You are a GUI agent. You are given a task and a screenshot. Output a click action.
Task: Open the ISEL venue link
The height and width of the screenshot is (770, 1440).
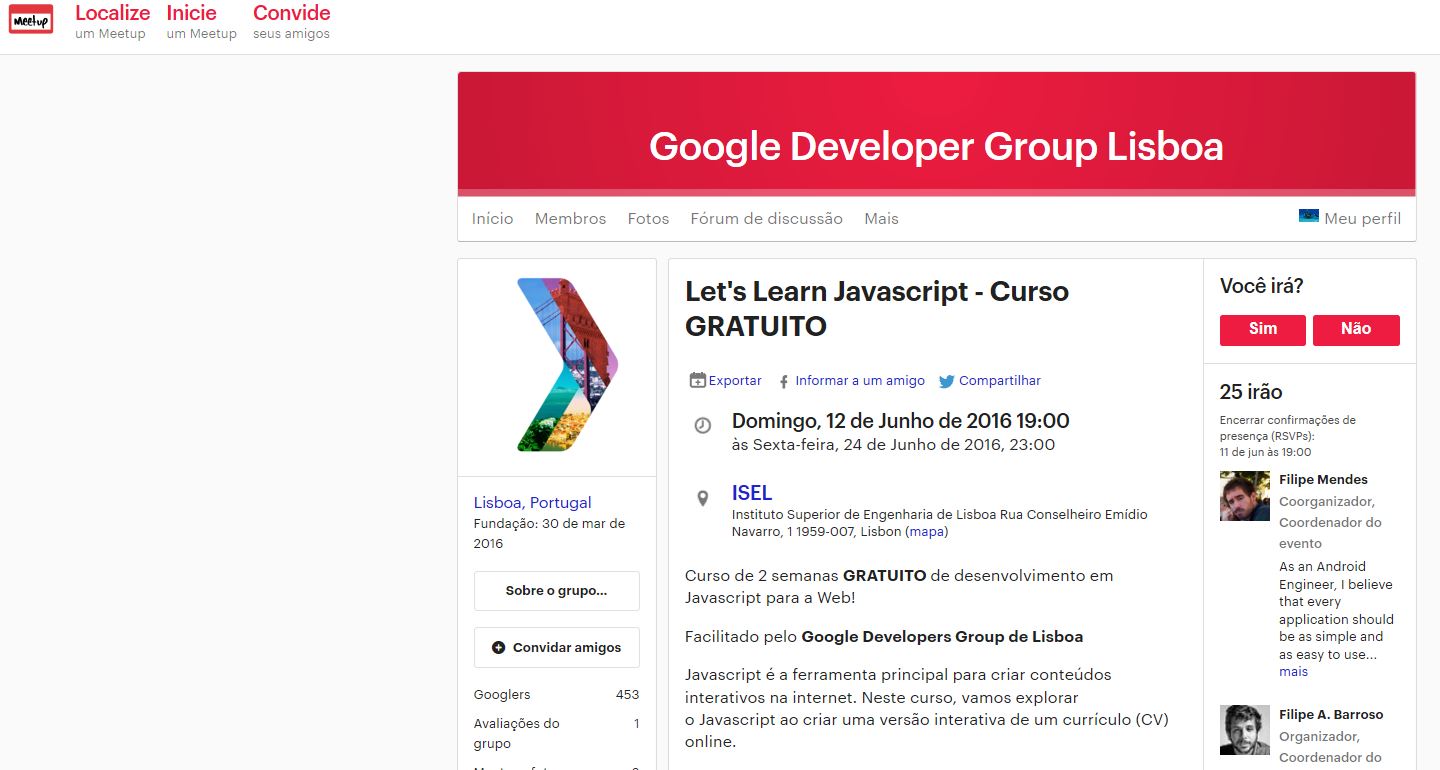[752, 493]
